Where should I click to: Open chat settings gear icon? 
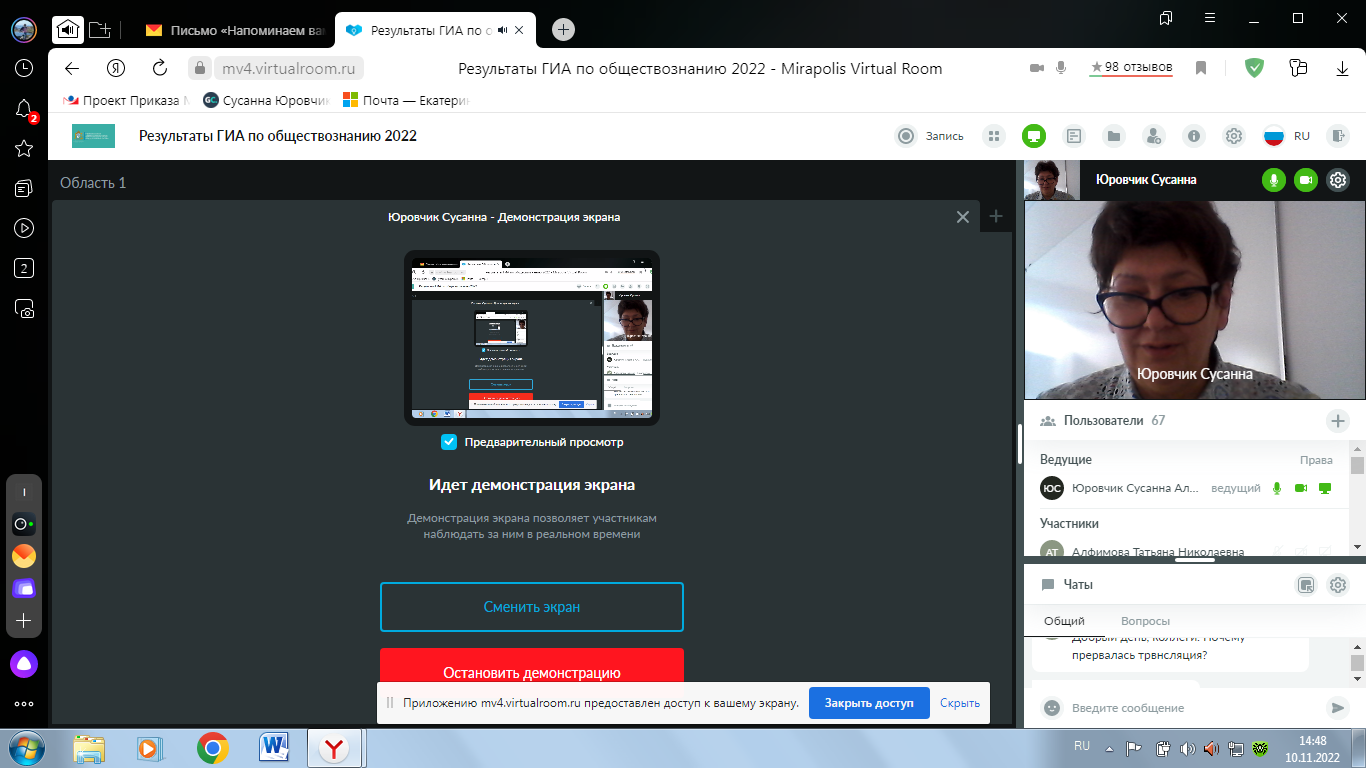(1338, 585)
